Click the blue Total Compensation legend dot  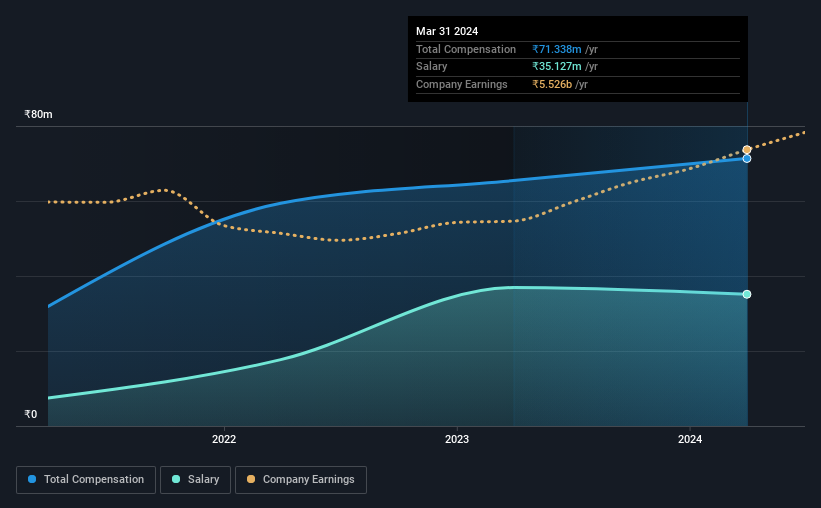pyautogui.click(x=32, y=479)
